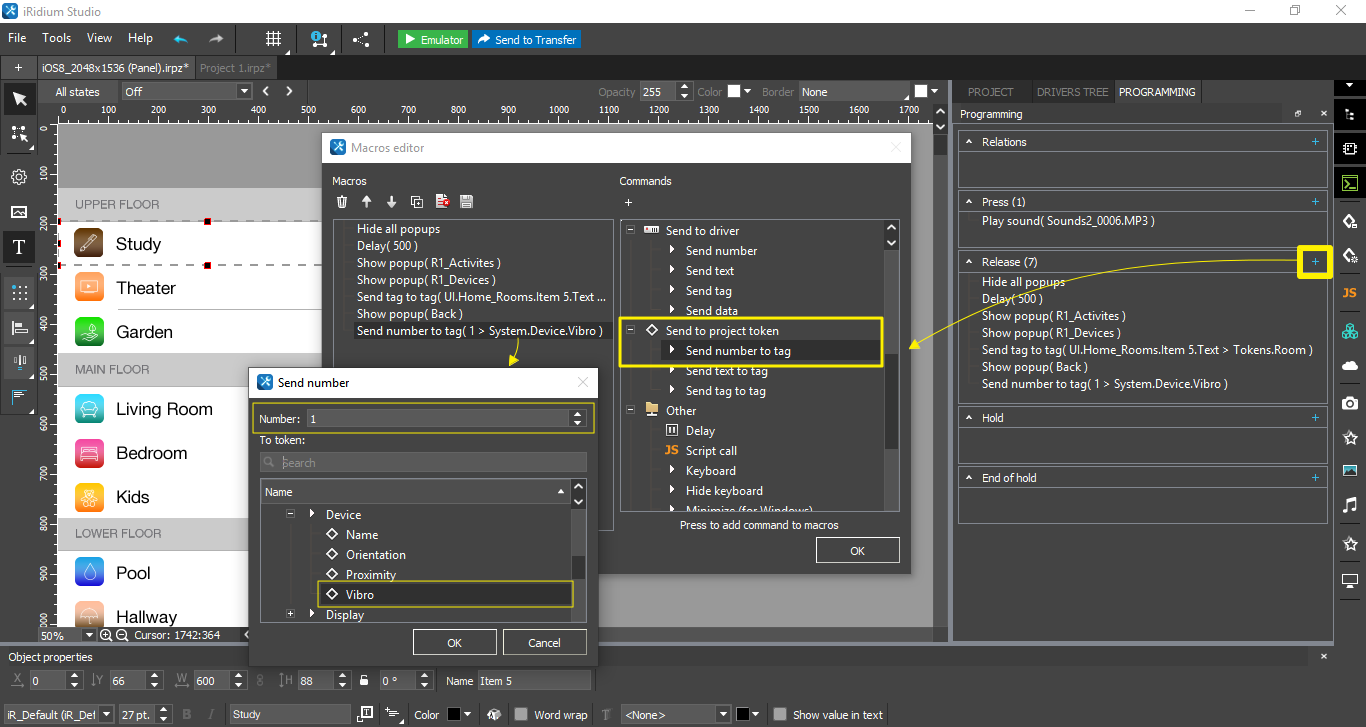Screen dimensions: 1366x727
Task: Select the Text tool in left toolbar
Action: [18, 248]
